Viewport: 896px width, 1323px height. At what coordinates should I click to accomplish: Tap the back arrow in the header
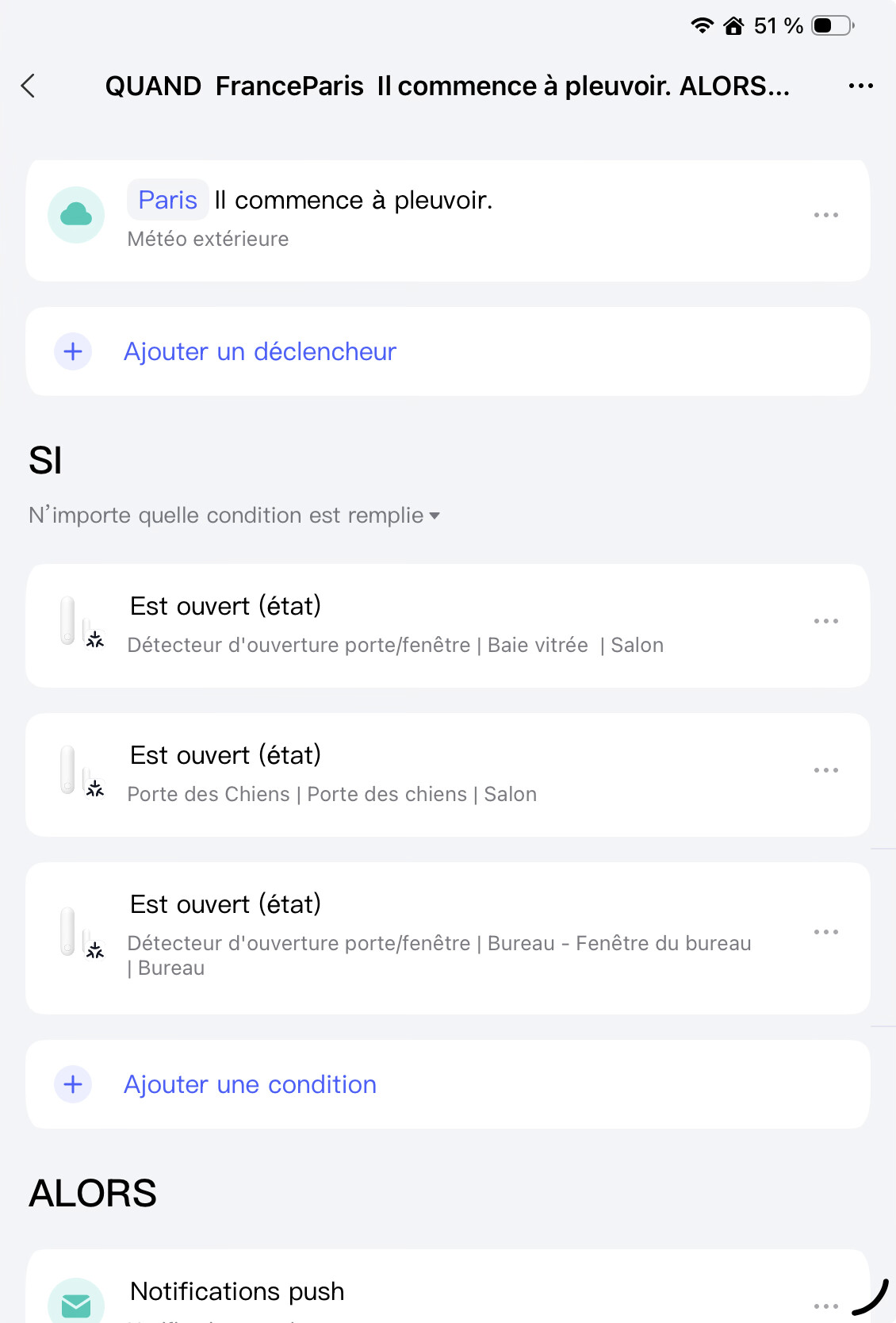(29, 86)
